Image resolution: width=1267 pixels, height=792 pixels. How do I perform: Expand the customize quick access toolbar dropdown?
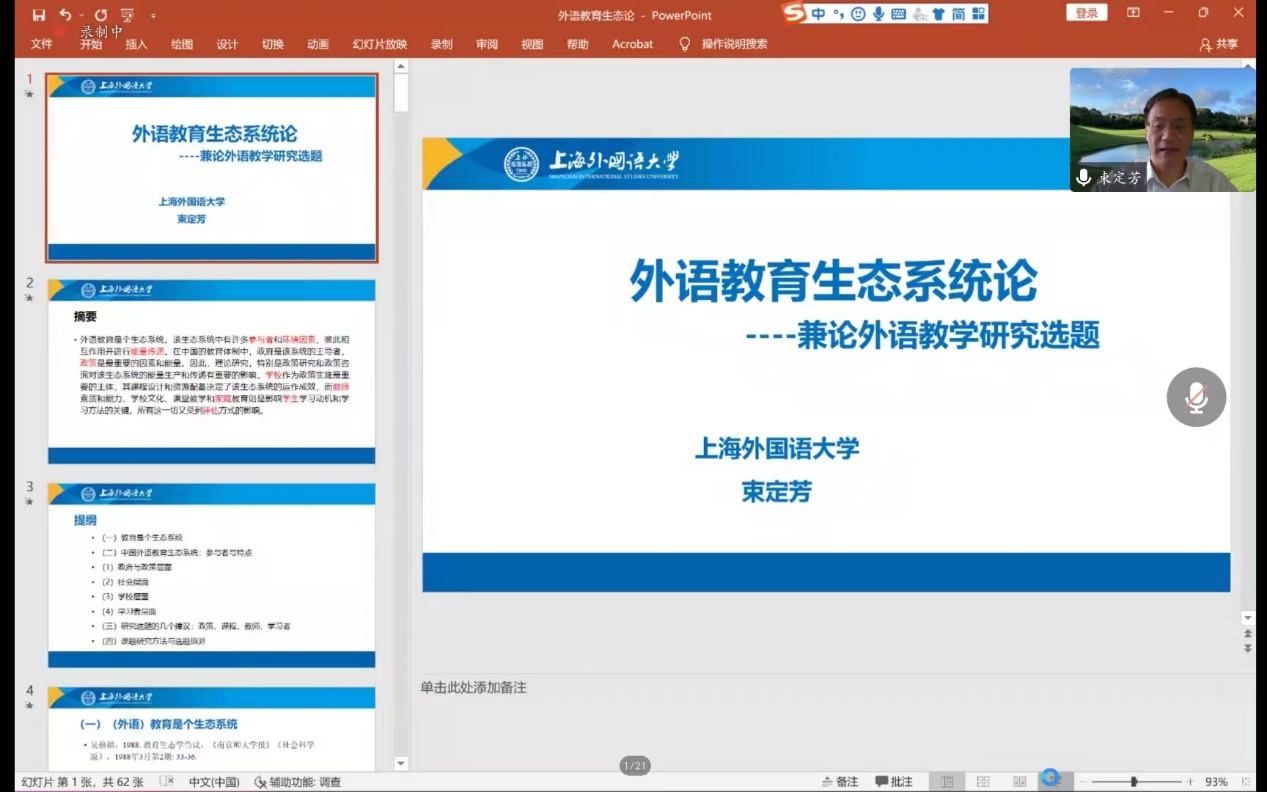(153, 15)
